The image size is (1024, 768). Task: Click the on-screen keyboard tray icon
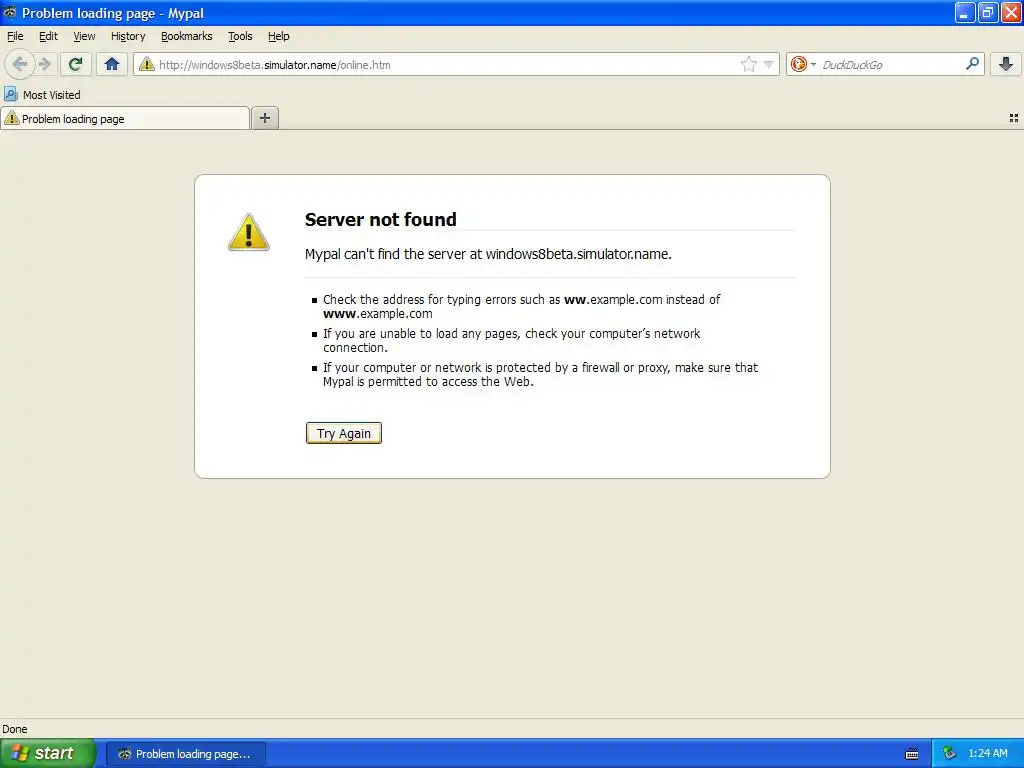912,754
